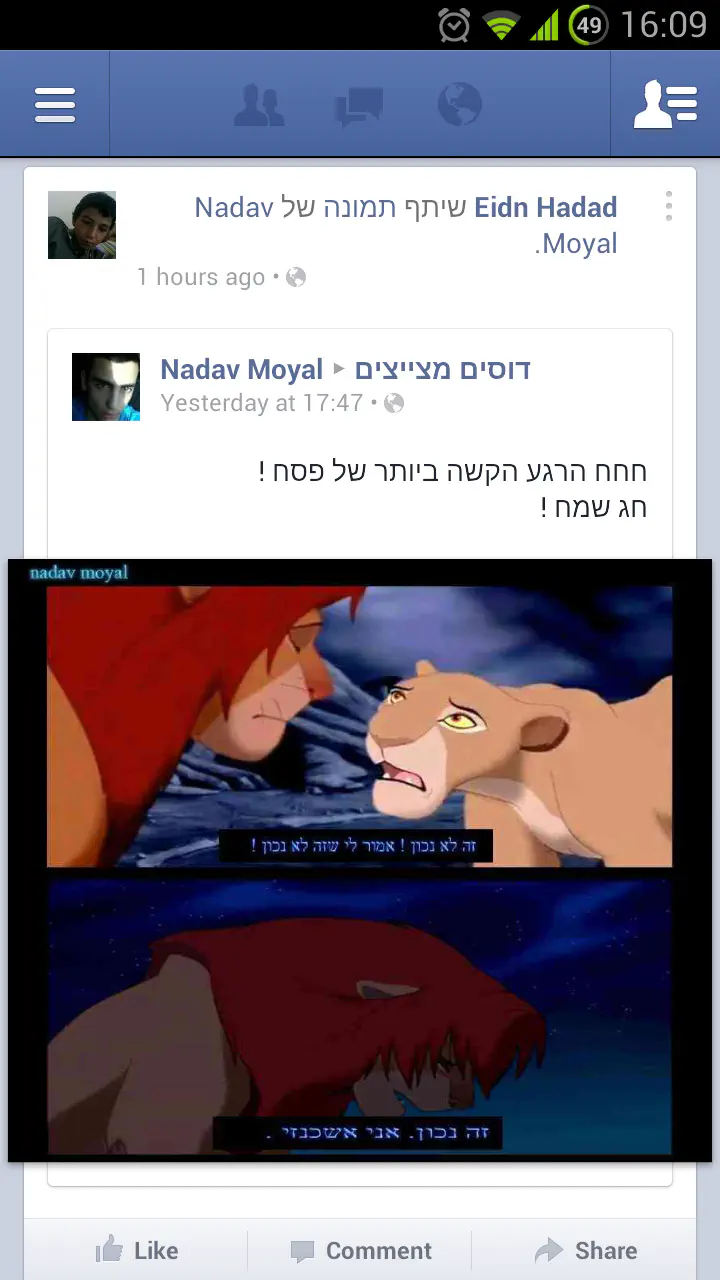Tap the 'Yesterday at 17:47' timestamp
720x1280 pixels.
click(x=261, y=403)
